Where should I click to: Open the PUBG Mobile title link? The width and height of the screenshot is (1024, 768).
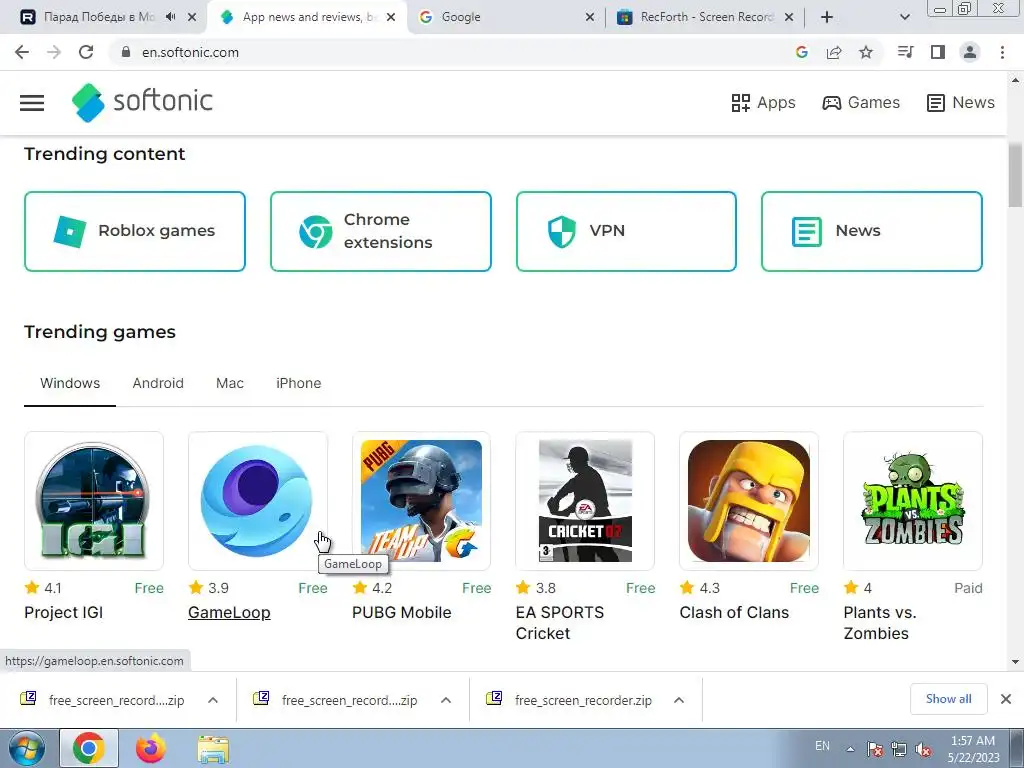pyautogui.click(x=402, y=613)
